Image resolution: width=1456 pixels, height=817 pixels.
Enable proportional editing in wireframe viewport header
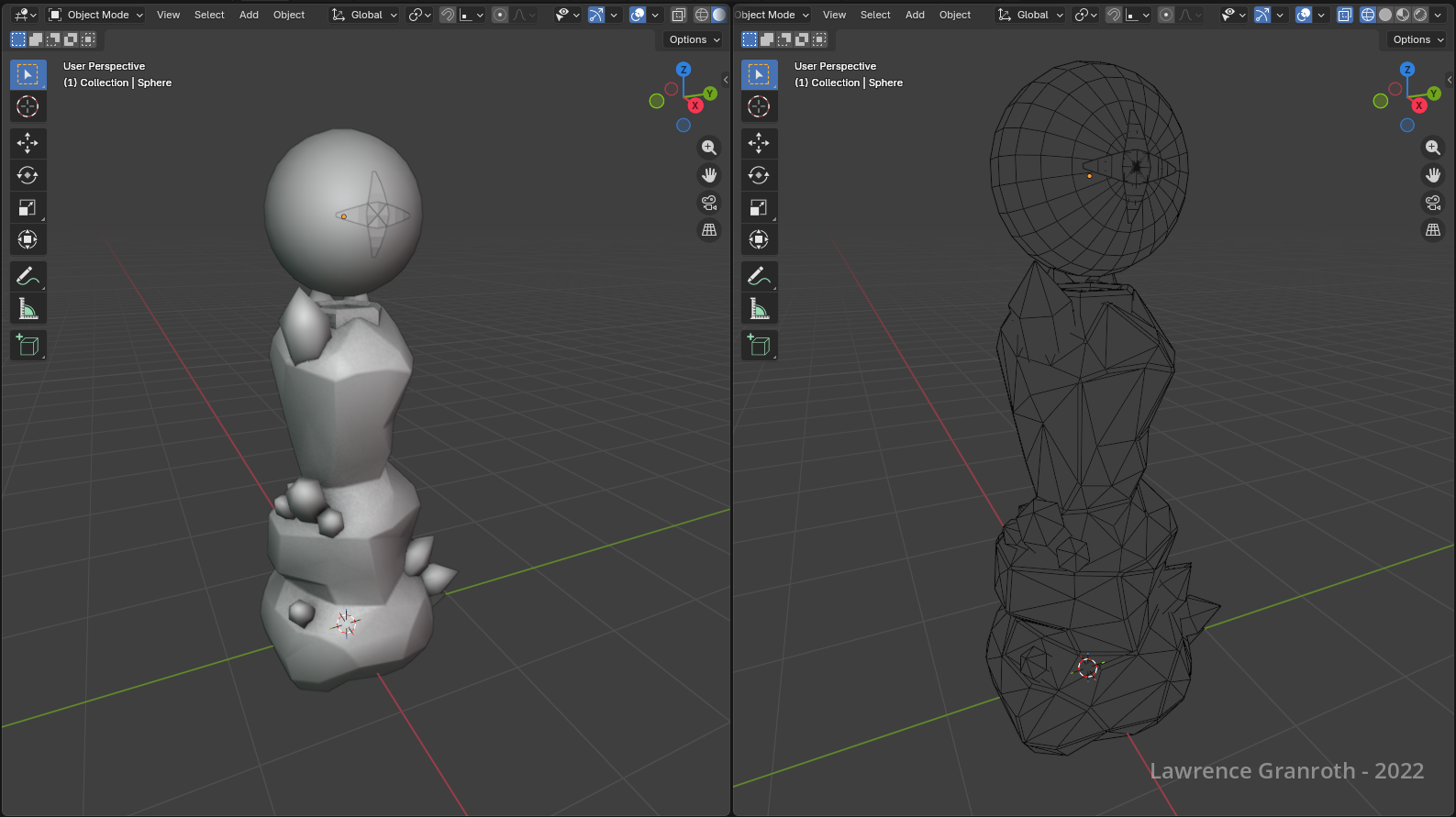[1165, 15]
